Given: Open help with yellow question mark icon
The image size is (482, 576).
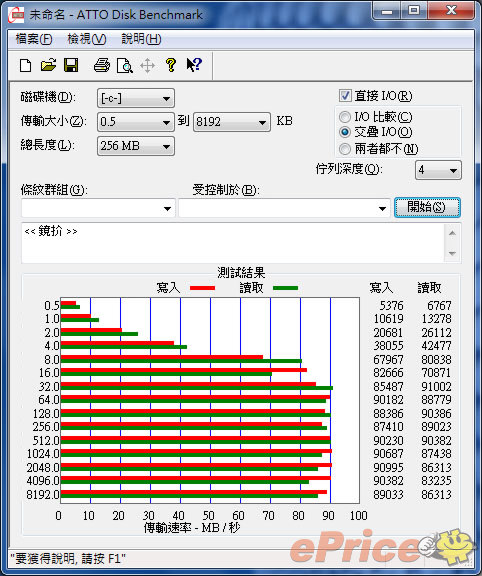Looking at the screenshot, I should pos(170,65).
